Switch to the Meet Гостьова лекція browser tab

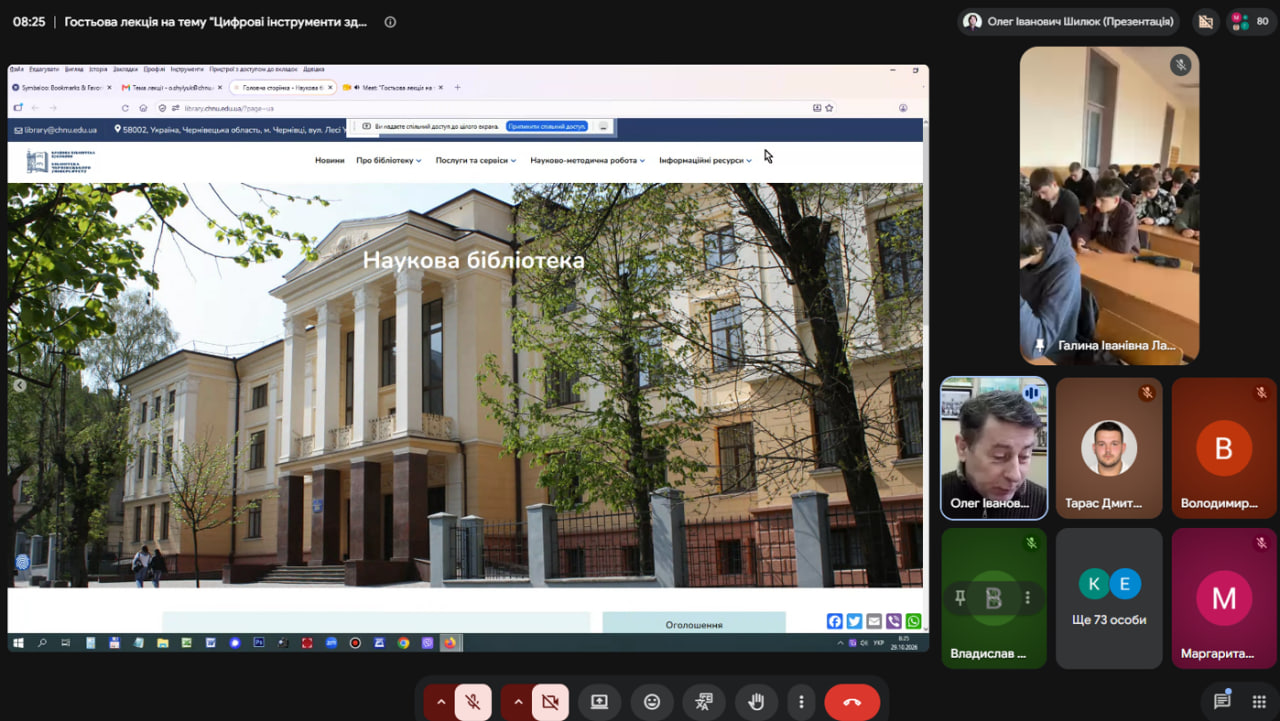[x=392, y=88]
